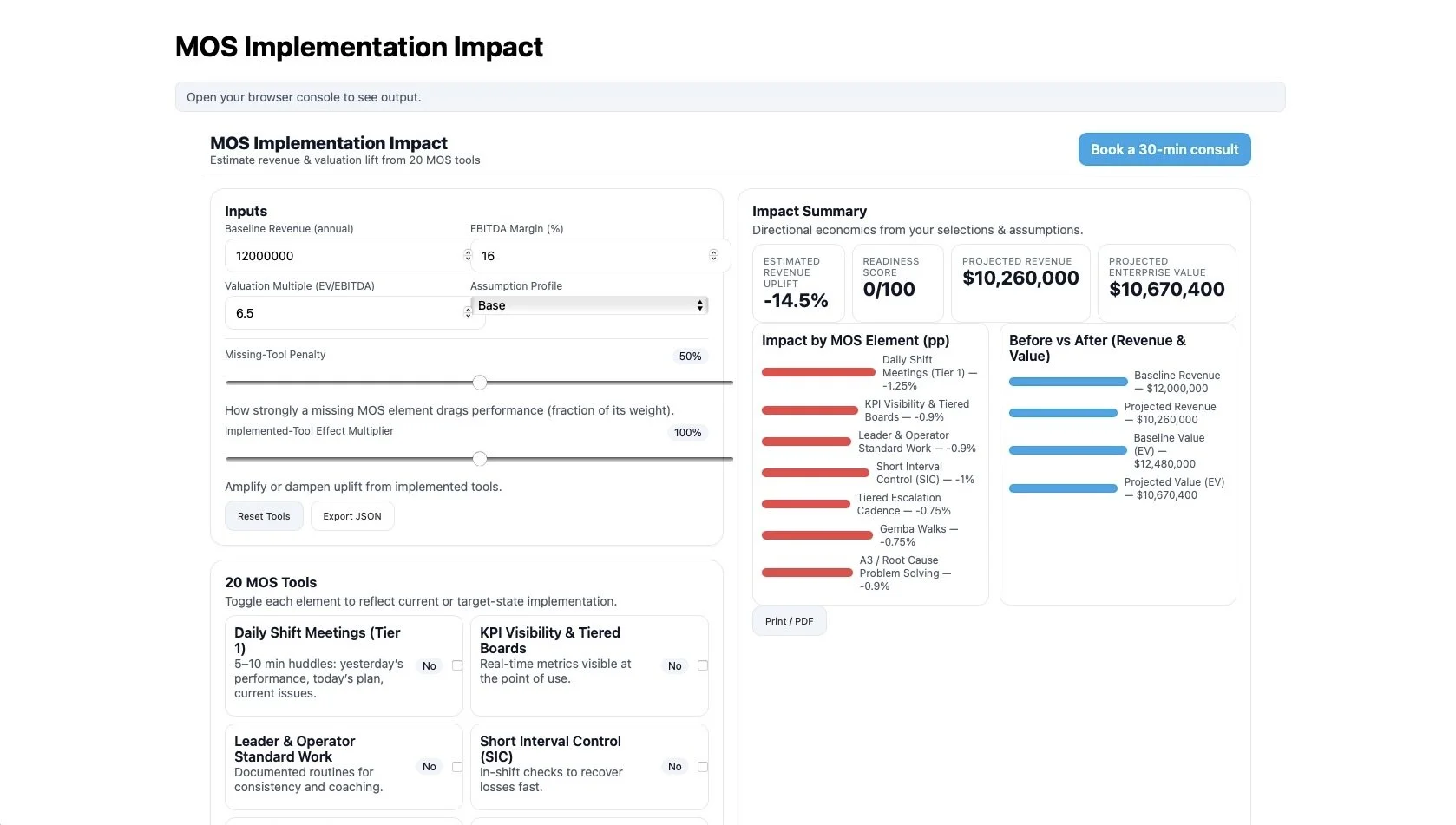This screenshot has height=825, width=1456.
Task: Increment Baseline Revenue using its stepper arrow
Action: [x=469, y=252]
